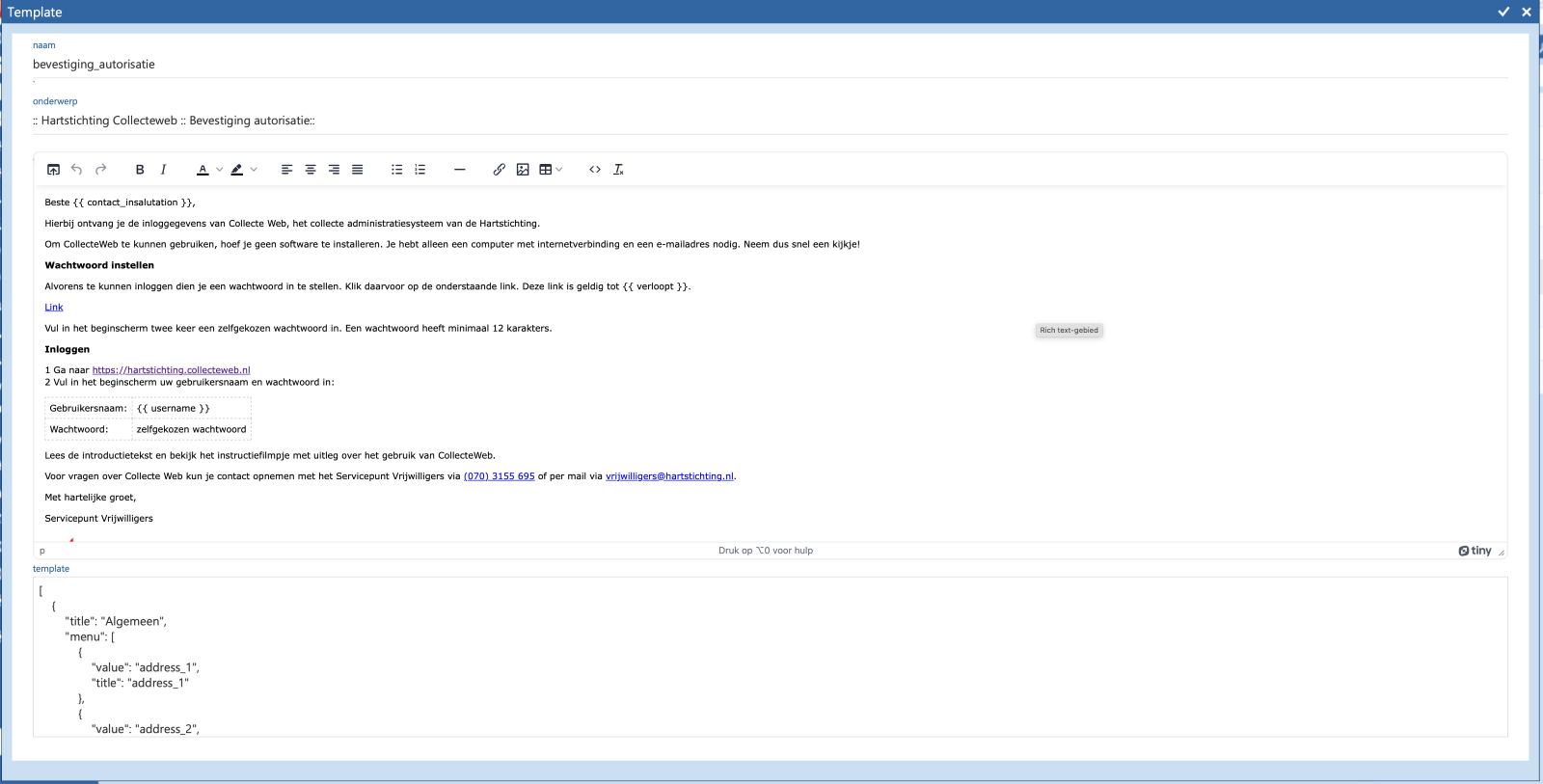This screenshot has height=784, width=1543.
Task: Click the 'Wachtwoord:' table cell
Action: [88, 429]
